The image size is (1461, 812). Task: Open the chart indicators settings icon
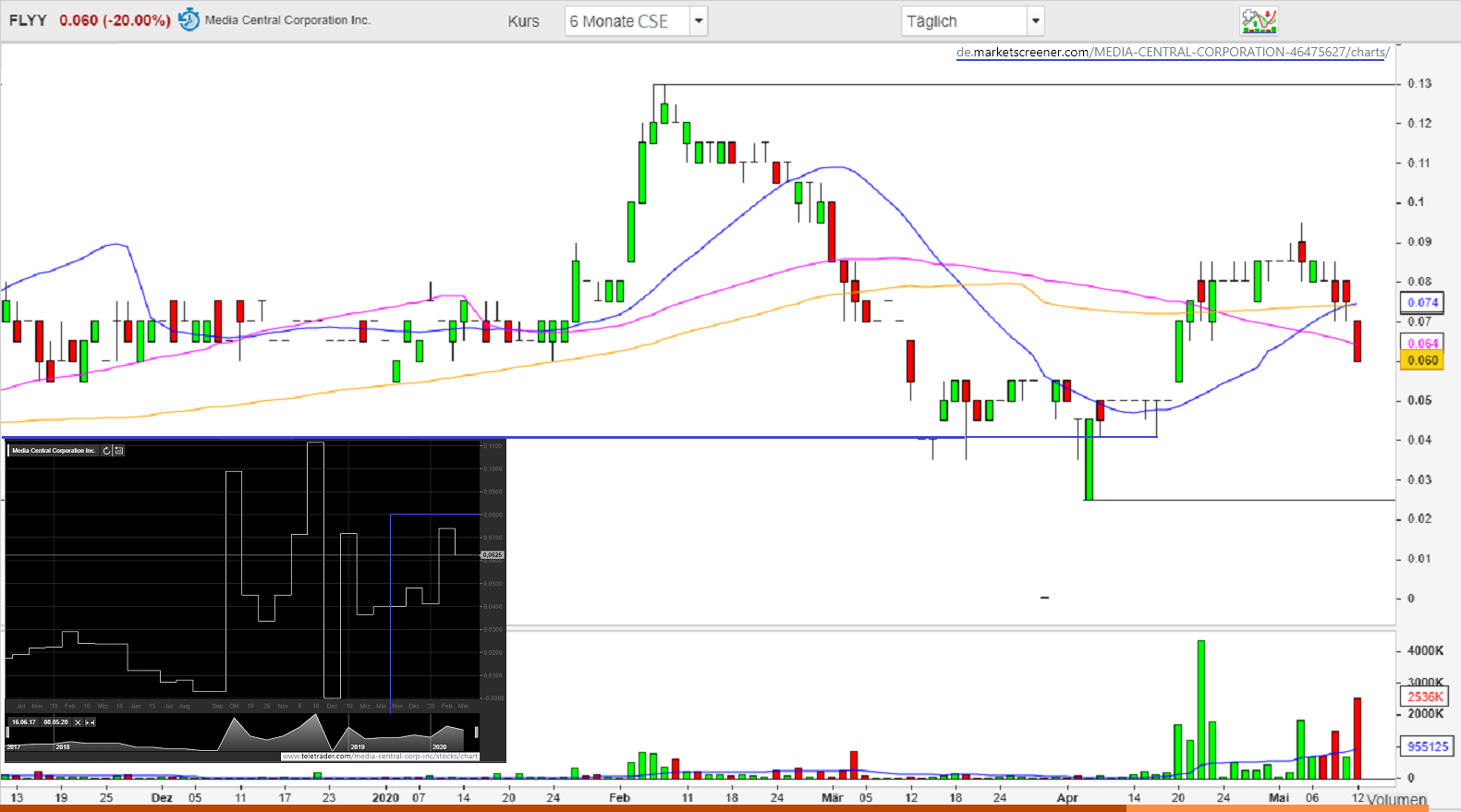[x=1259, y=20]
